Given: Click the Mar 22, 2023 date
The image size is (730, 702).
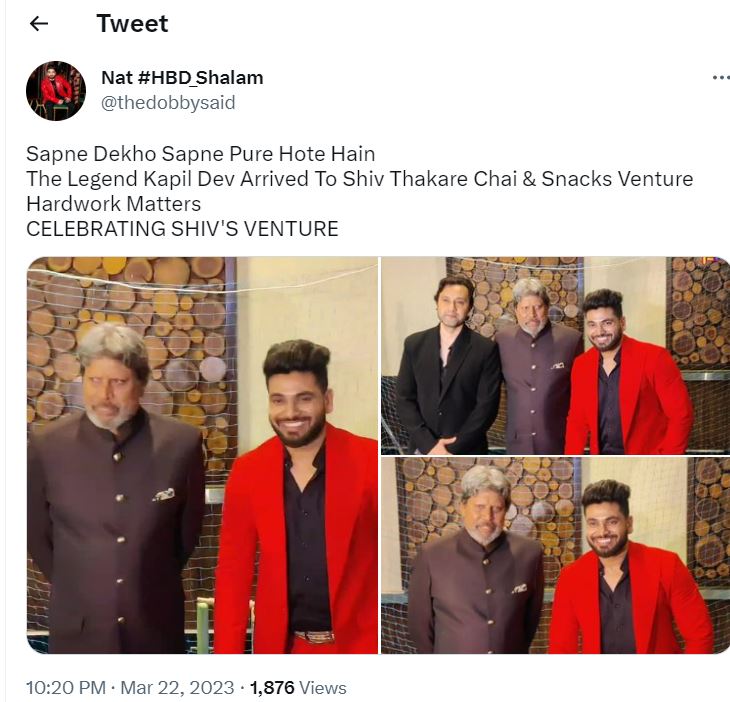Looking at the screenshot, I should pos(177,688).
